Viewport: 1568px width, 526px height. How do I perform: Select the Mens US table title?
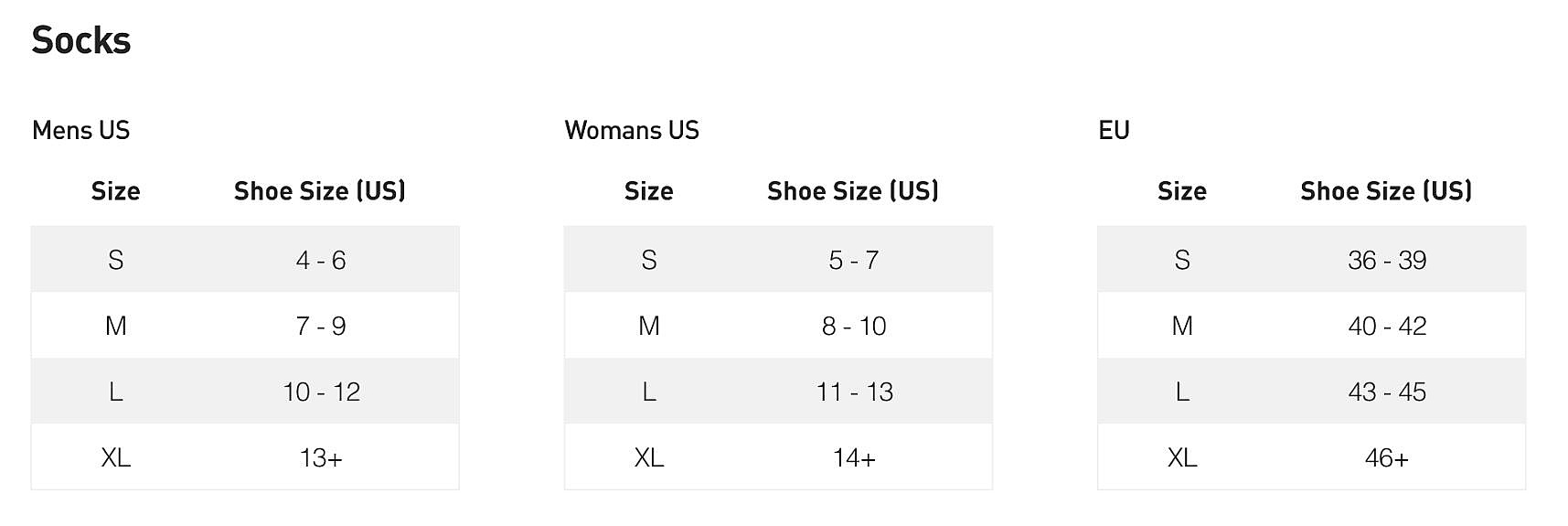pyautogui.click(x=81, y=131)
